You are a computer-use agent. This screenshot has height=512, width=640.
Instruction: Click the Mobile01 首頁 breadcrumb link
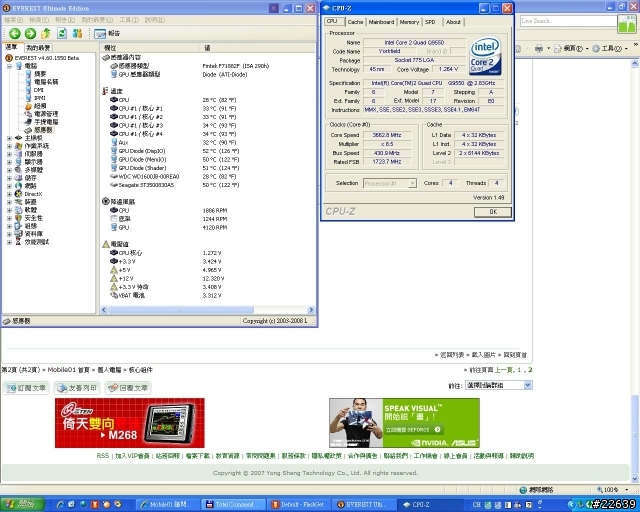69,370
